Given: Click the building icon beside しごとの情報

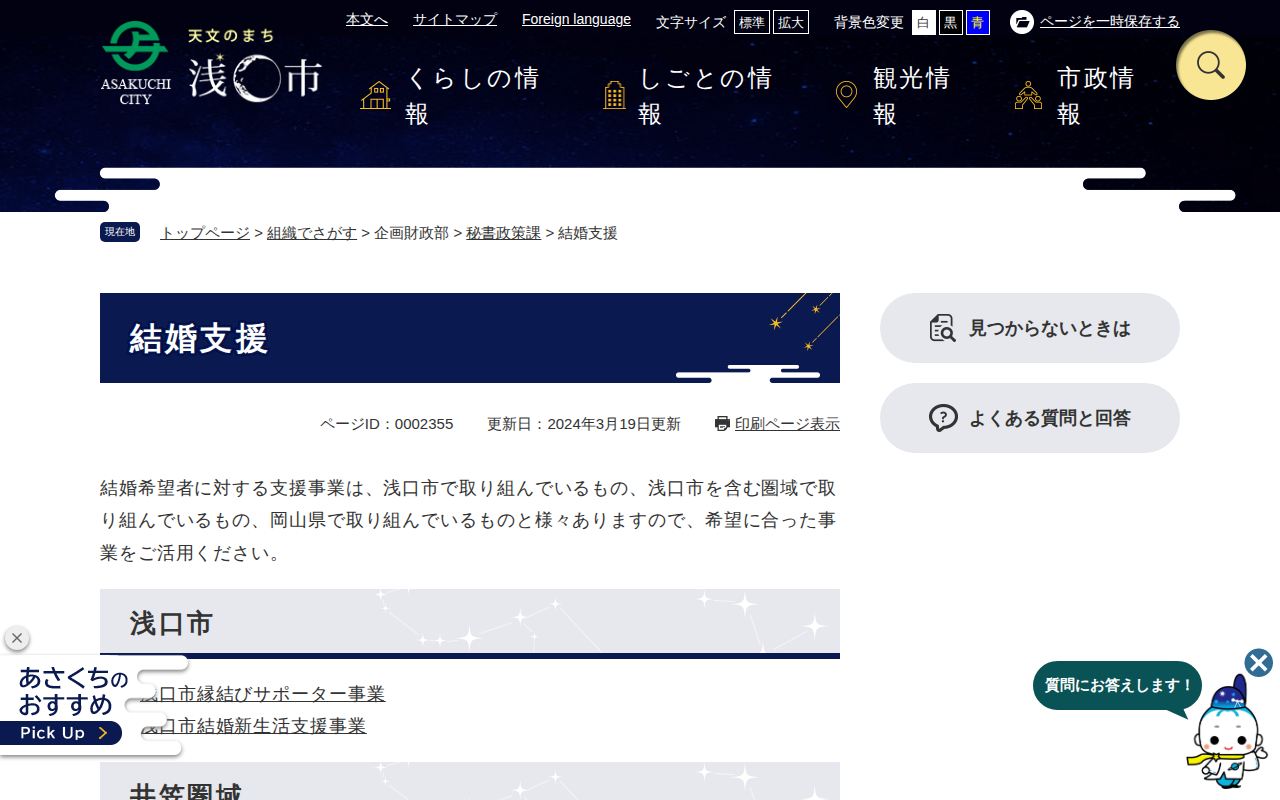Looking at the screenshot, I should 615,96.
